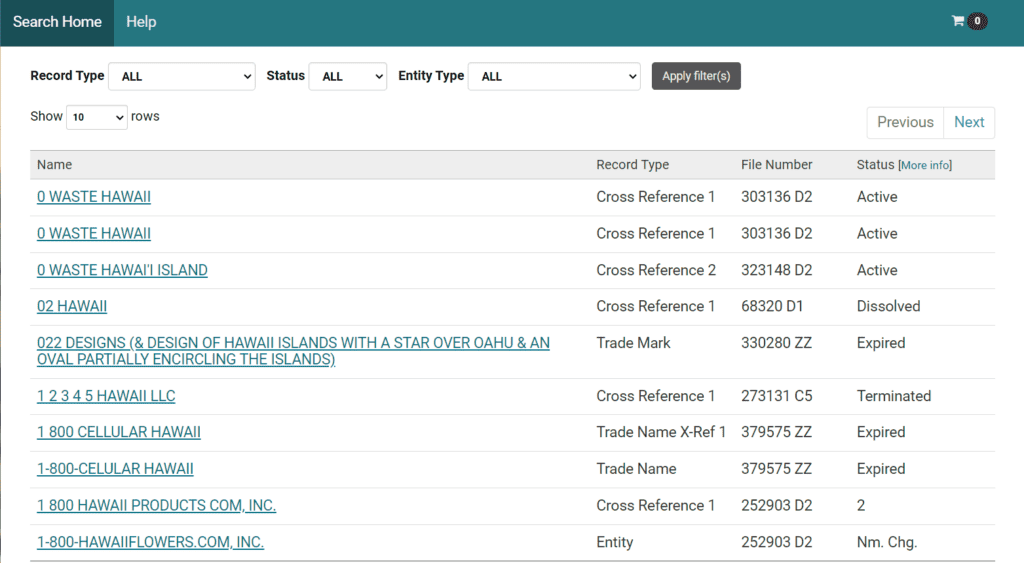Viewport: 1024px width, 563px height.
Task: Go to the Previous page
Action: 904,122
